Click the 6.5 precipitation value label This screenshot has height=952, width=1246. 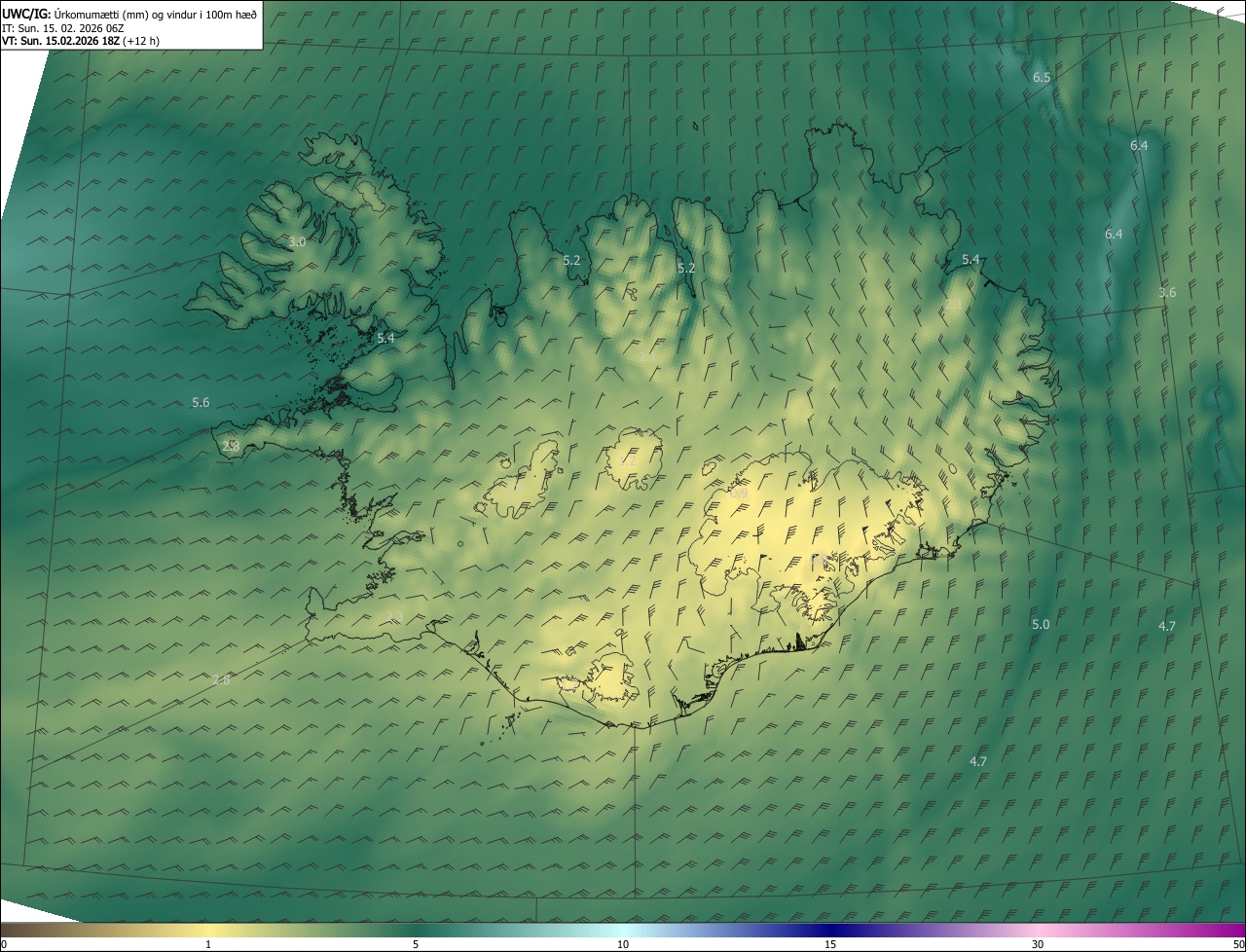click(x=1042, y=77)
